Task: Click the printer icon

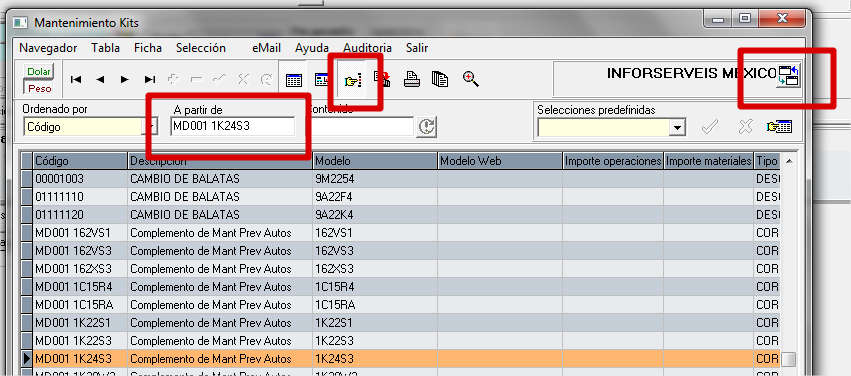Action: point(412,80)
